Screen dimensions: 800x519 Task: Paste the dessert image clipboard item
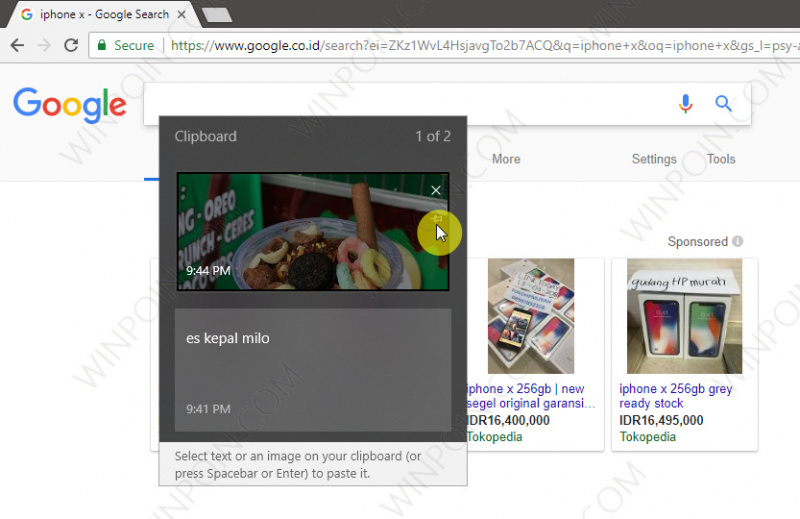click(313, 232)
